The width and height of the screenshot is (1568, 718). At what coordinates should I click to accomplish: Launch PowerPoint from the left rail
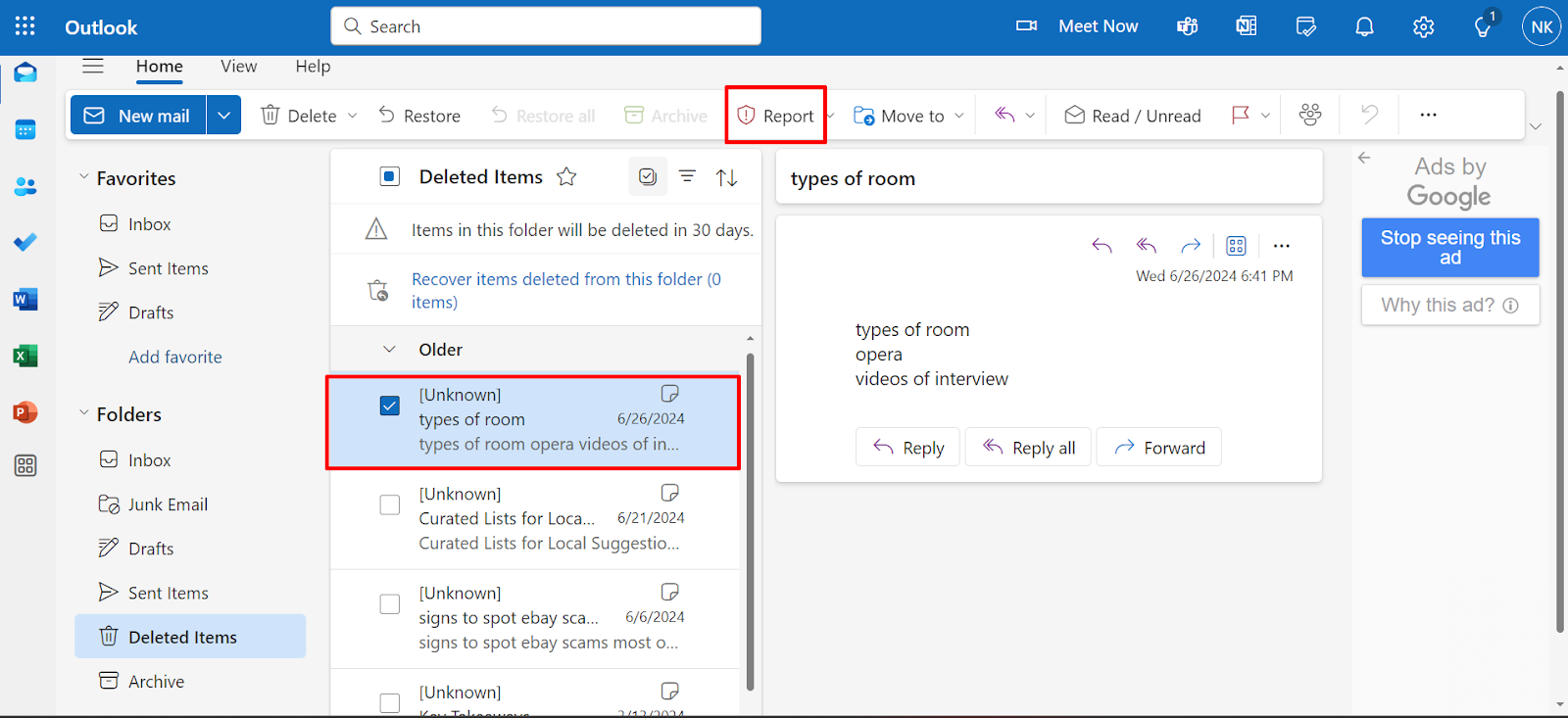(x=25, y=412)
